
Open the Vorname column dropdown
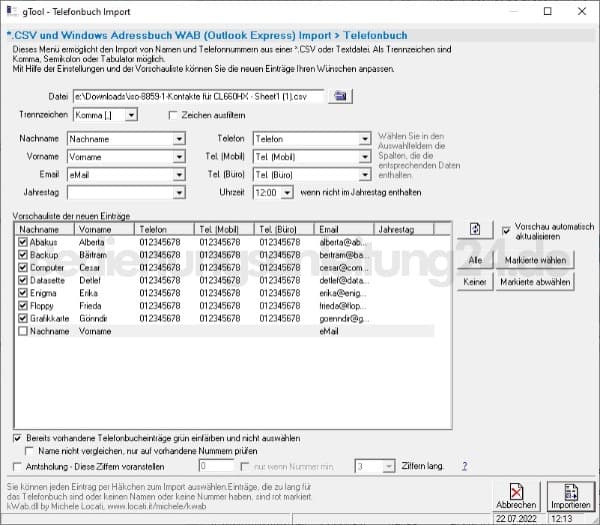click(179, 157)
